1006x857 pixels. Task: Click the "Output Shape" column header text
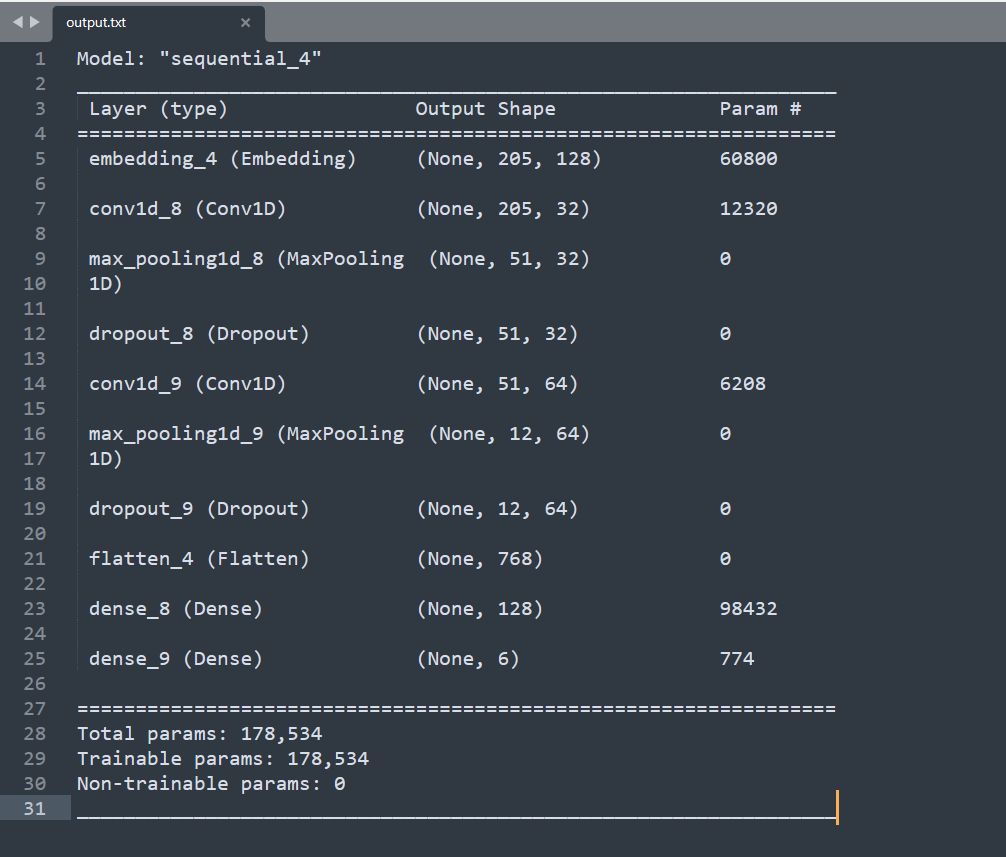[485, 109]
